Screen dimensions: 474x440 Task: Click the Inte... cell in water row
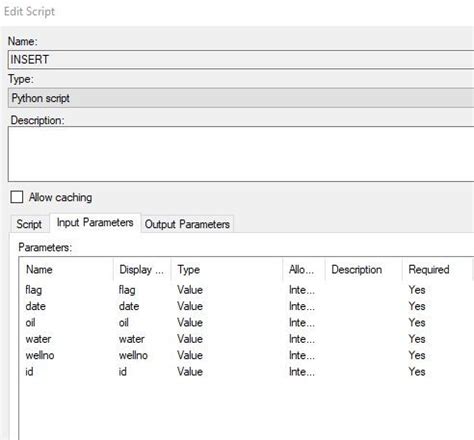302,339
